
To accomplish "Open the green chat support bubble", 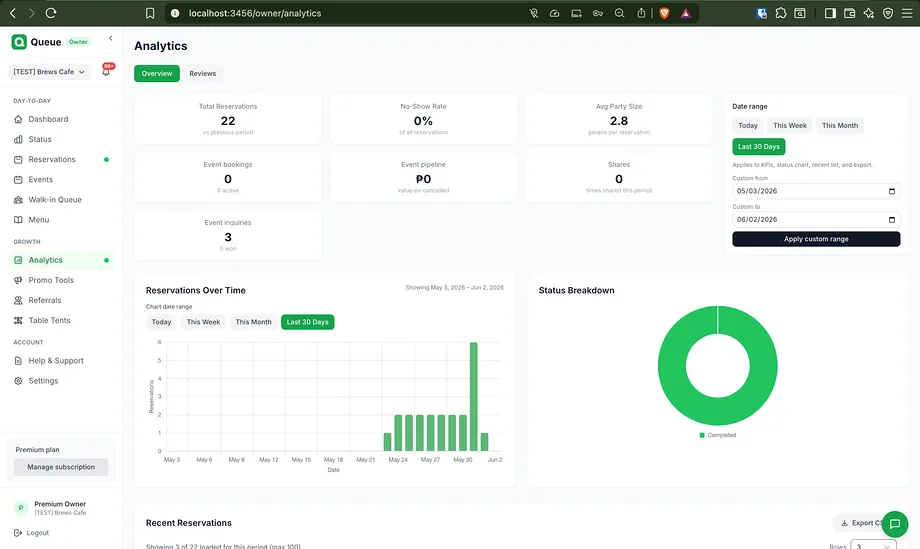I will pos(895,524).
